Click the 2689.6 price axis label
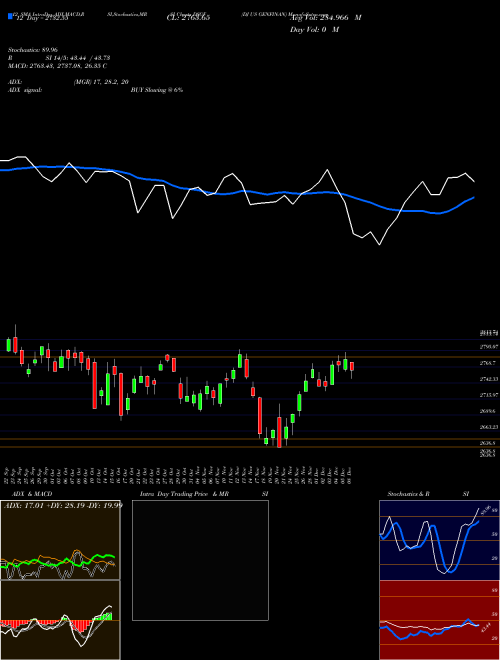 pos(489,411)
